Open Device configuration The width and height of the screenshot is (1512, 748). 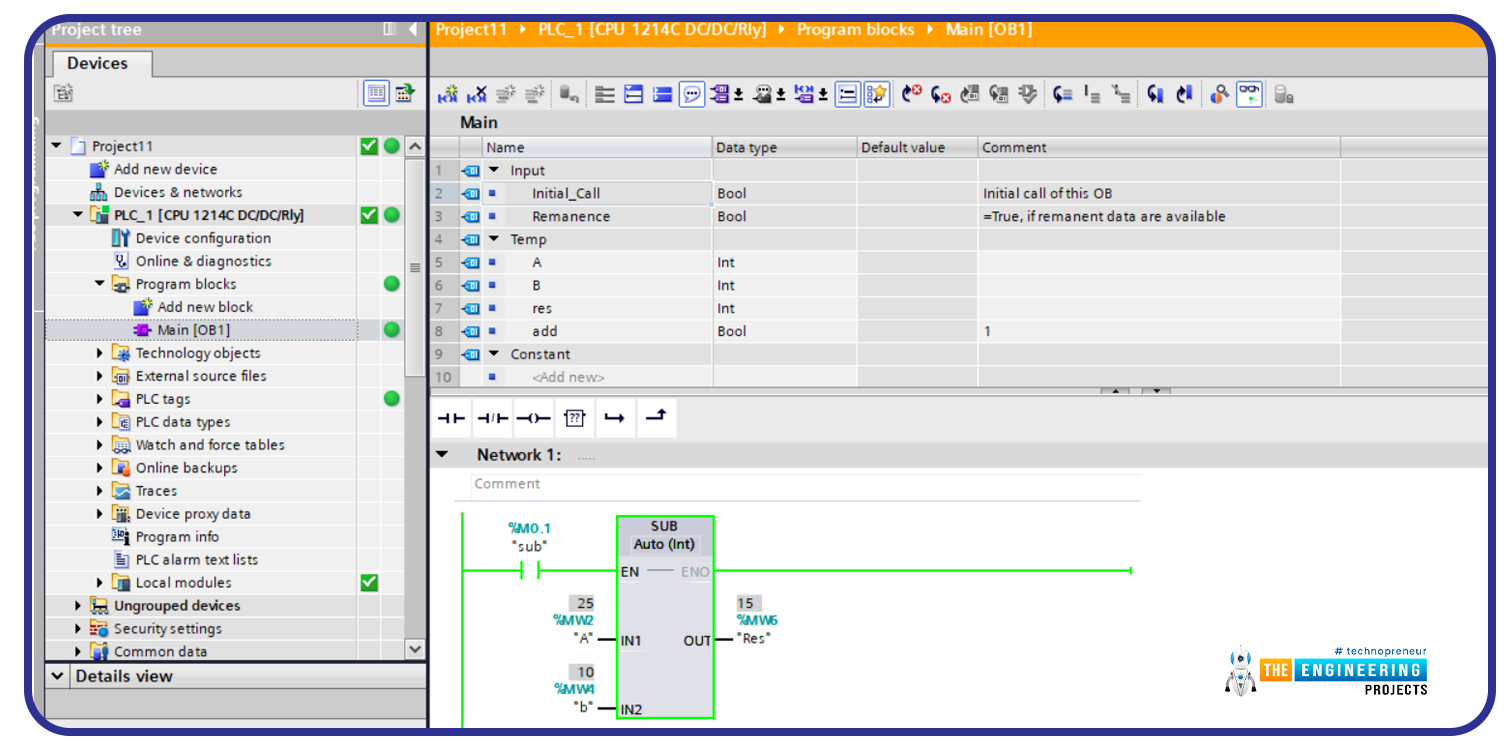tap(203, 238)
